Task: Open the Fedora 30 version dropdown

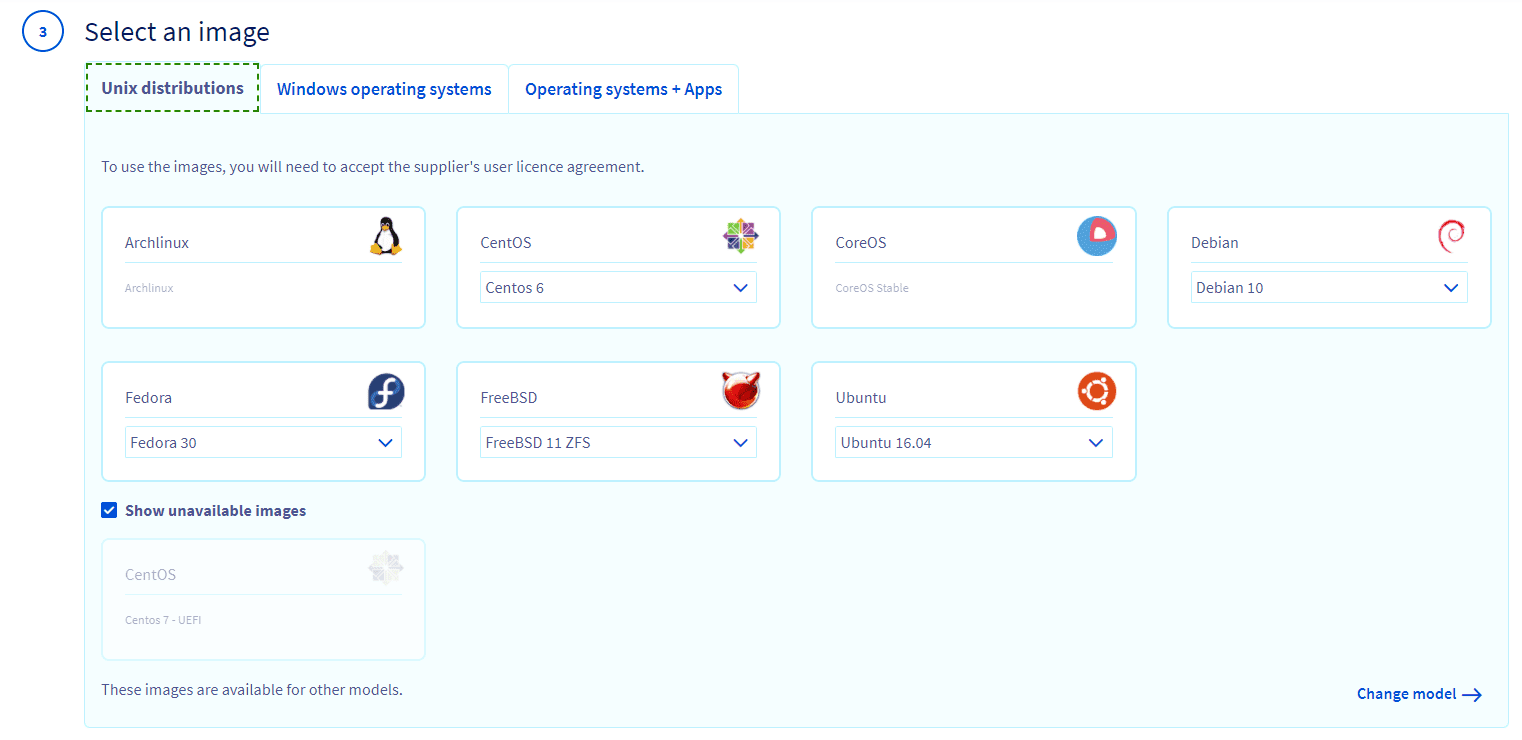Action: tap(263, 443)
